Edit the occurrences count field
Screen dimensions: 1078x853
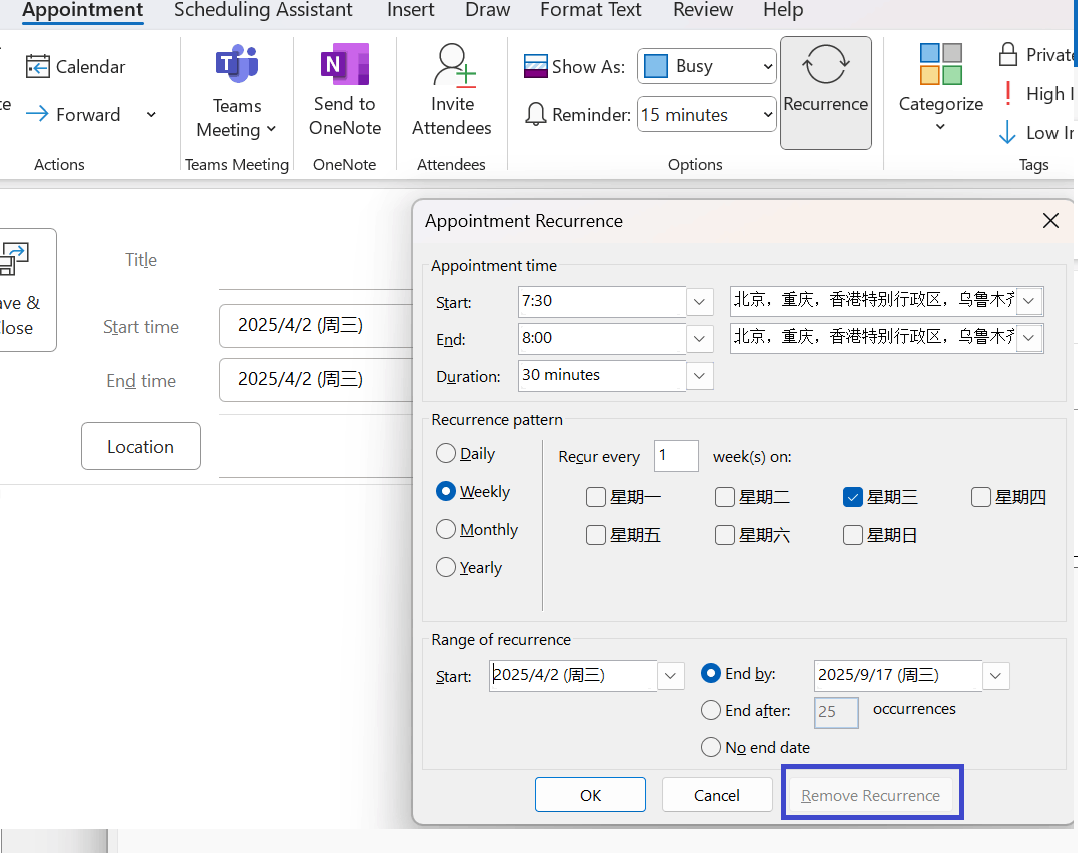point(836,712)
